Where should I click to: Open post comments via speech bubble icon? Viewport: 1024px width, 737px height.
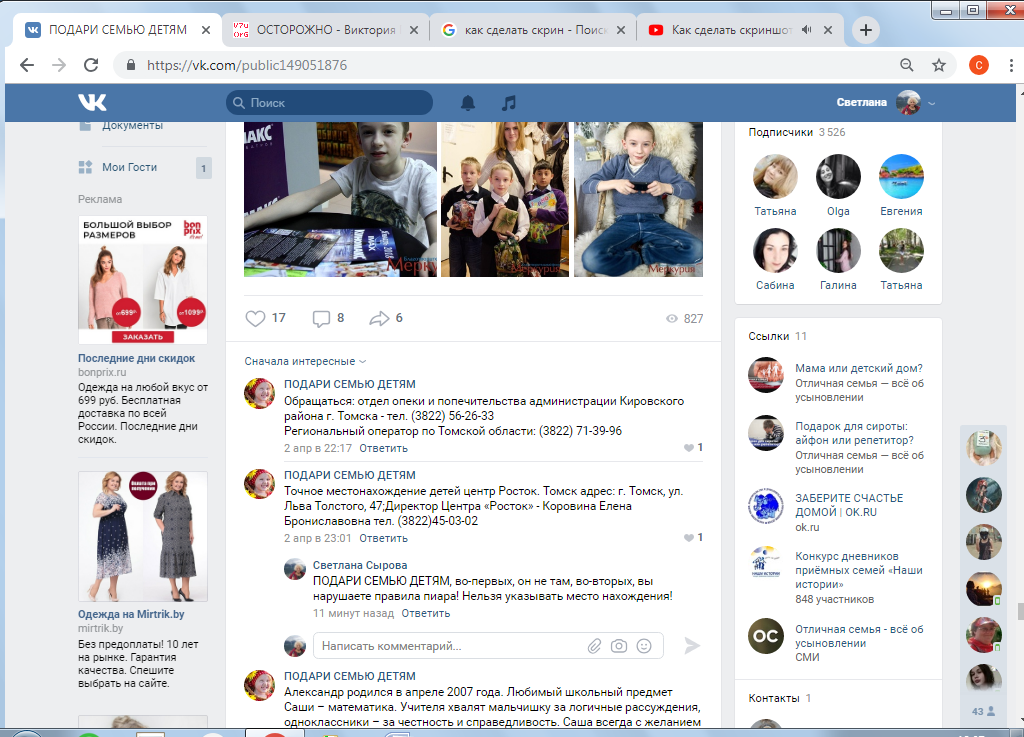[321, 318]
